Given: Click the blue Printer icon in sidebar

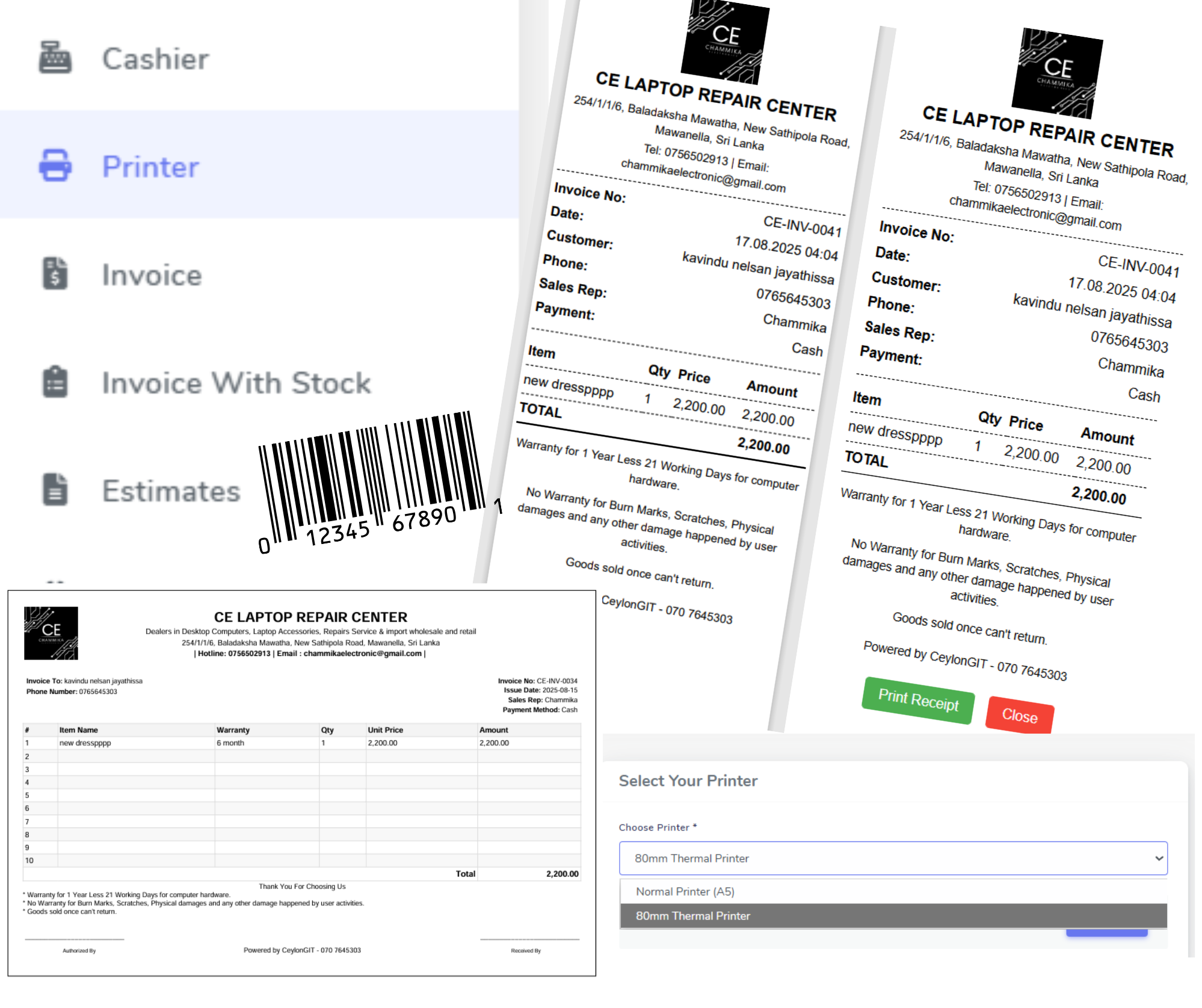Looking at the screenshot, I should (54, 167).
